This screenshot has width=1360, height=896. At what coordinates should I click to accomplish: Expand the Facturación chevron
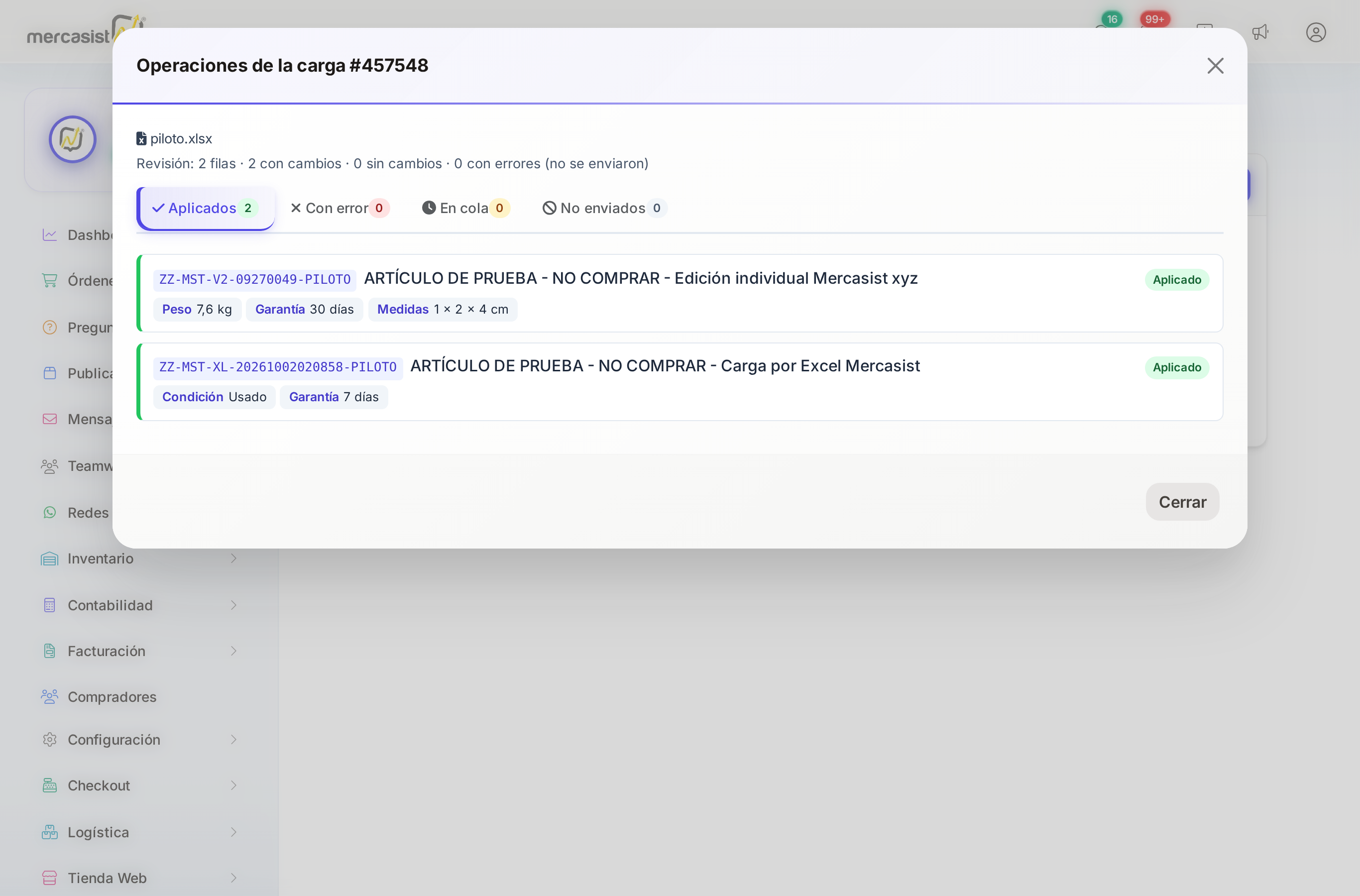[233, 651]
